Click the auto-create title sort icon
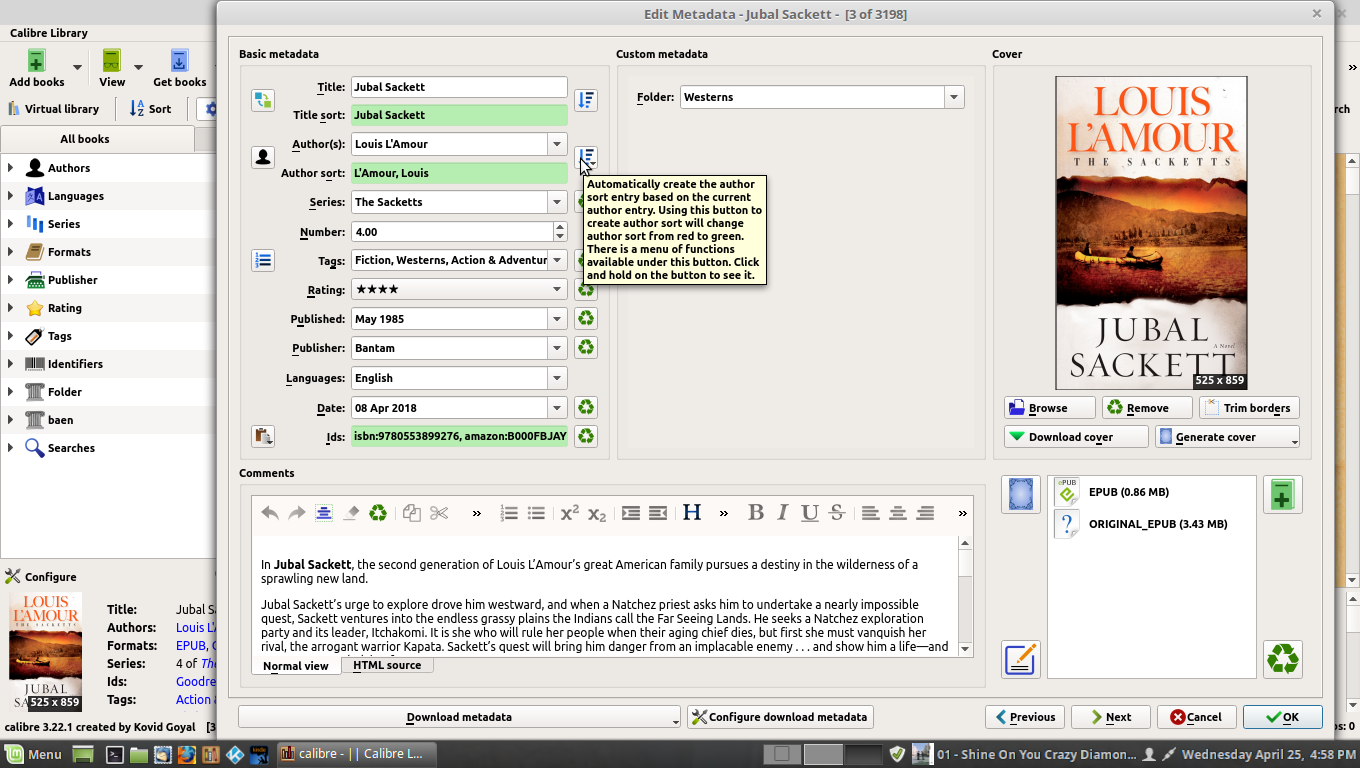This screenshot has width=1360, height=768. tap(586, 100)
